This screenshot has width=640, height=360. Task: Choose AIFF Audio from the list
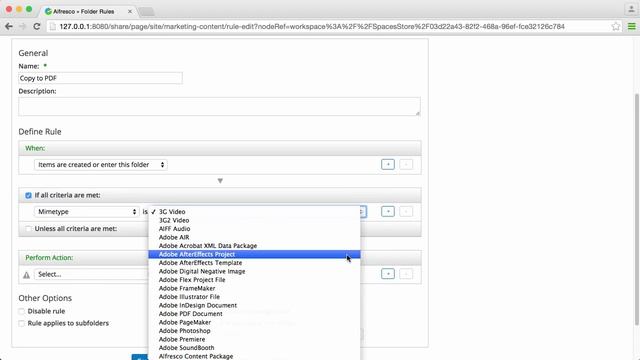click(x=254, y=229)
